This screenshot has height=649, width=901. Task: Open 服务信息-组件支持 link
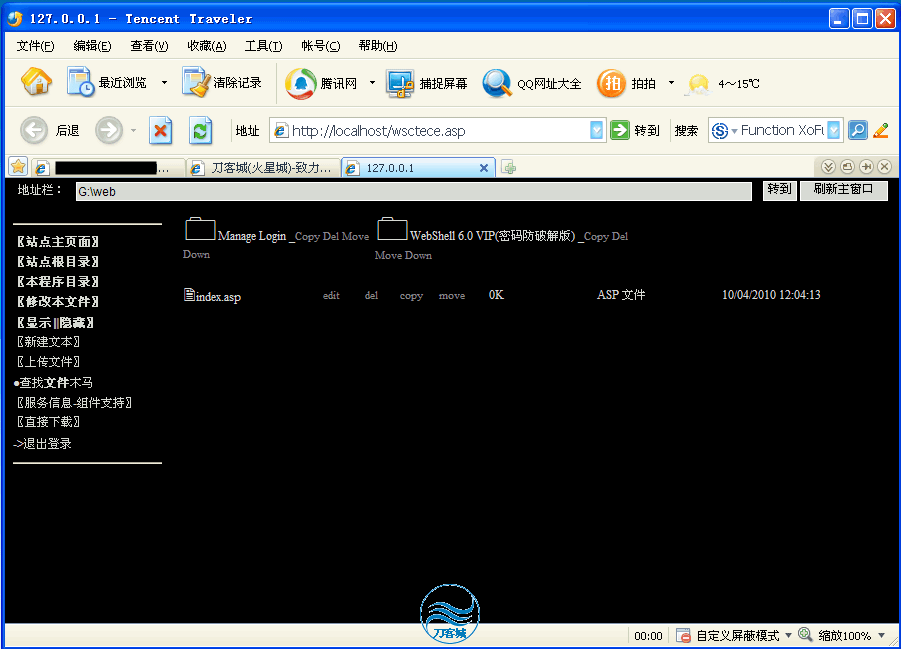(x=74, y=402)
